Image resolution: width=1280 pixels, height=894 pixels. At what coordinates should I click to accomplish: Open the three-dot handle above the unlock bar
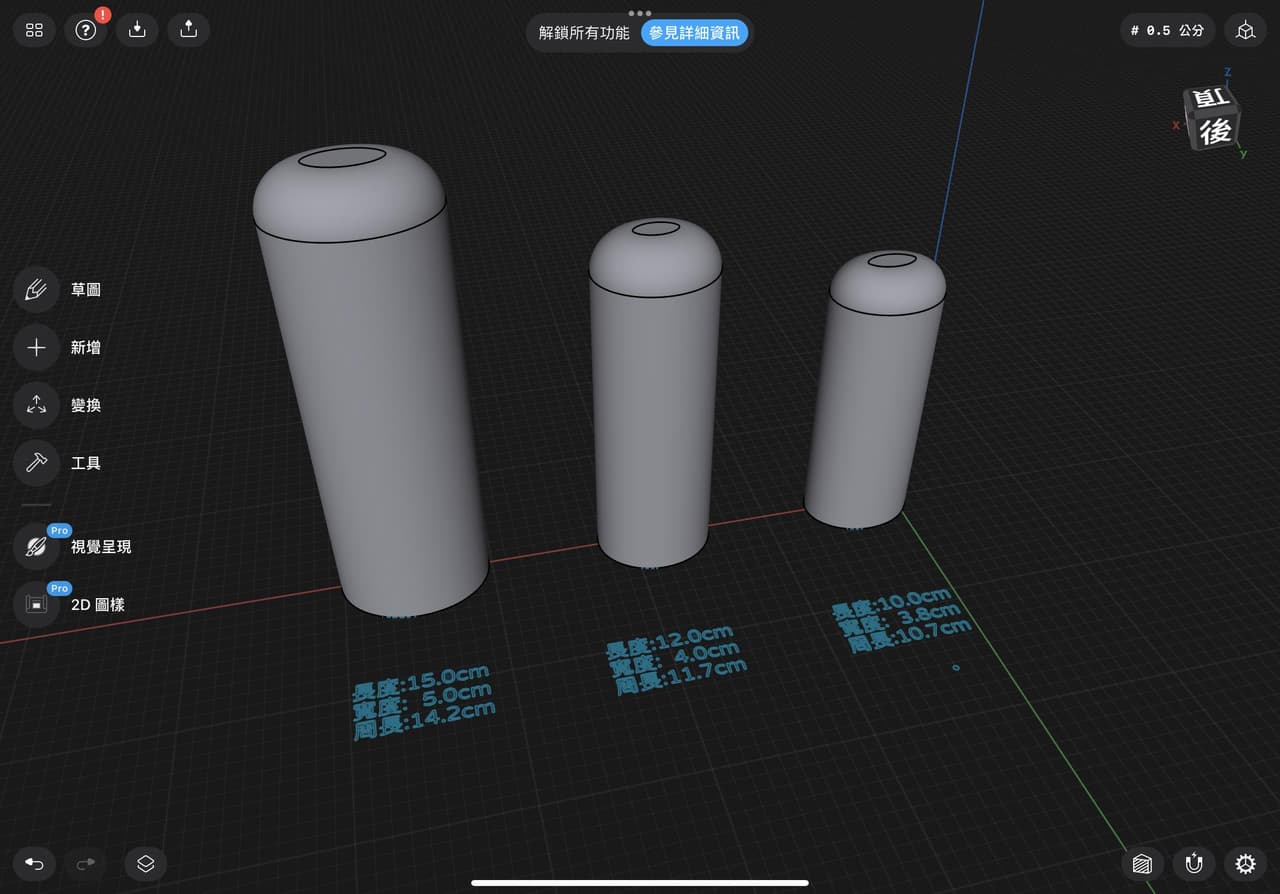point(640,13)
